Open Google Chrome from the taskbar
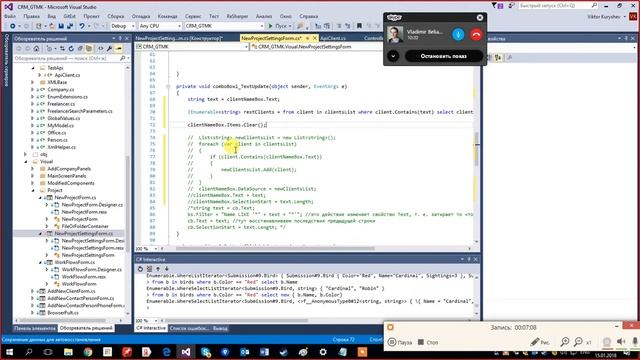The height and width of the screenshot is (360, 640). click(88, 352)
